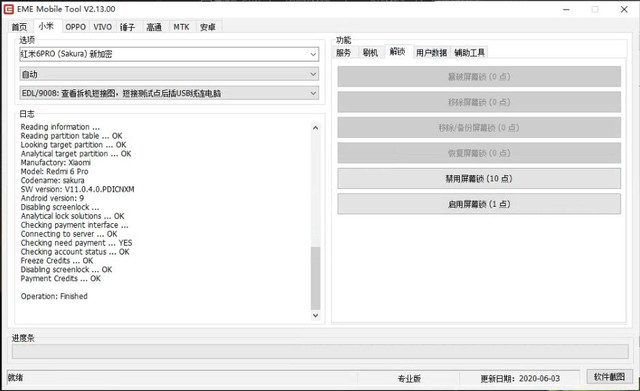This screenshot has width=640, height=391.
Task: Click log line 'Reading partition table ... OK'
Action: click(71, 136)
